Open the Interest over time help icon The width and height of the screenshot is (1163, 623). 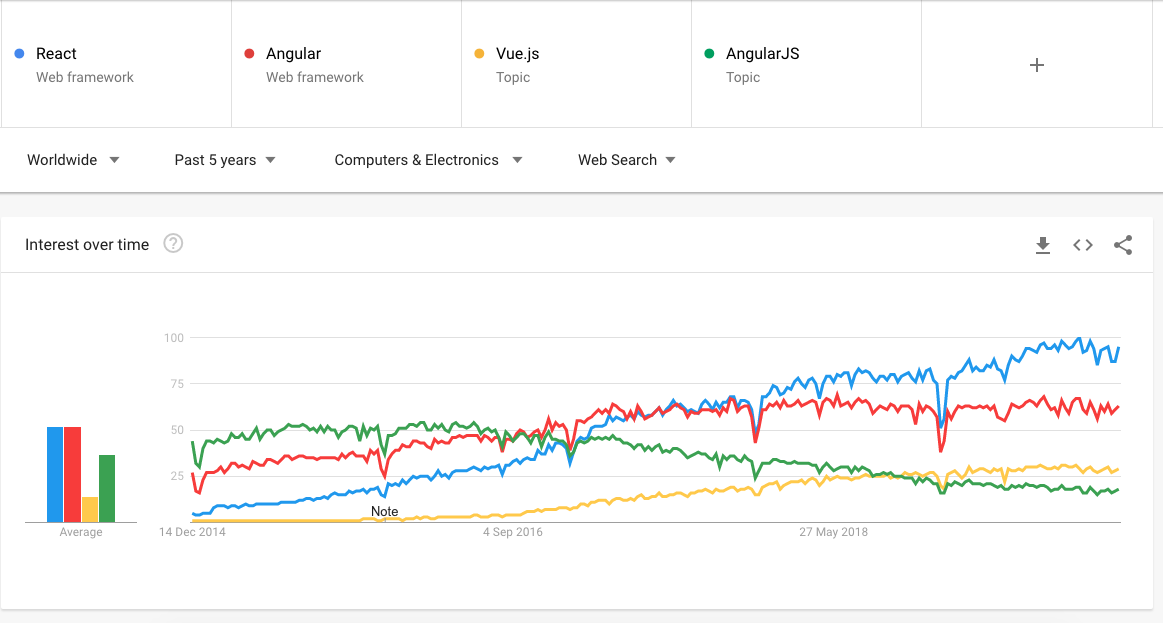(173, 243)
